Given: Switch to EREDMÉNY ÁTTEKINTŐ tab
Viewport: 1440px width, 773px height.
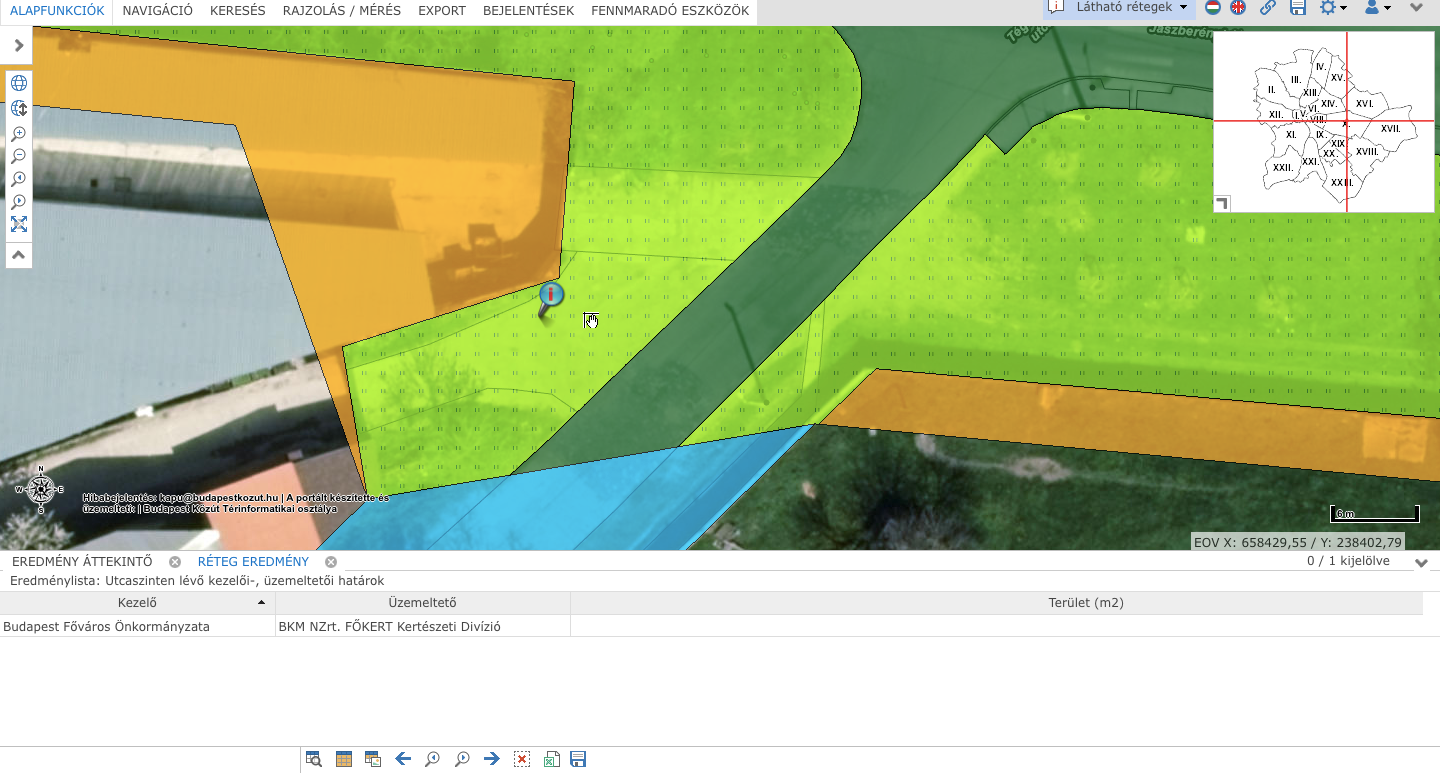Looking at the screenshot, I should pyautogui.click(x=82, y=562).
